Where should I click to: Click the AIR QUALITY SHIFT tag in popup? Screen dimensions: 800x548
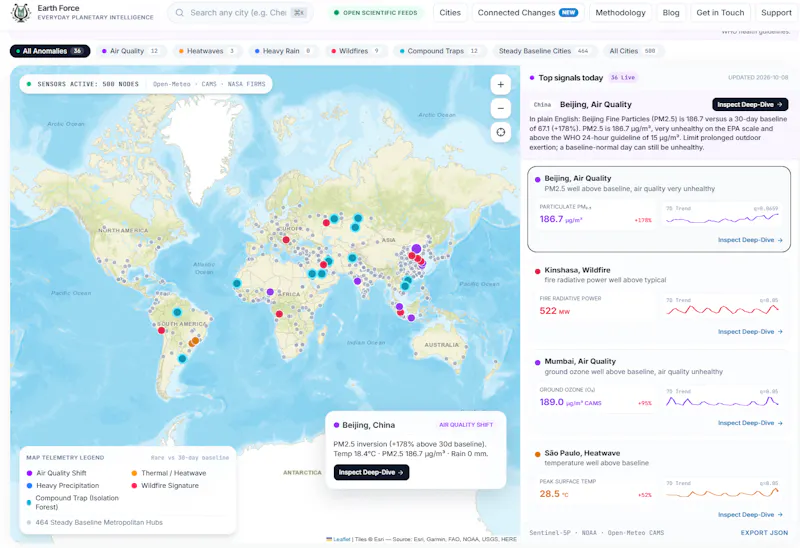(466, 425)
